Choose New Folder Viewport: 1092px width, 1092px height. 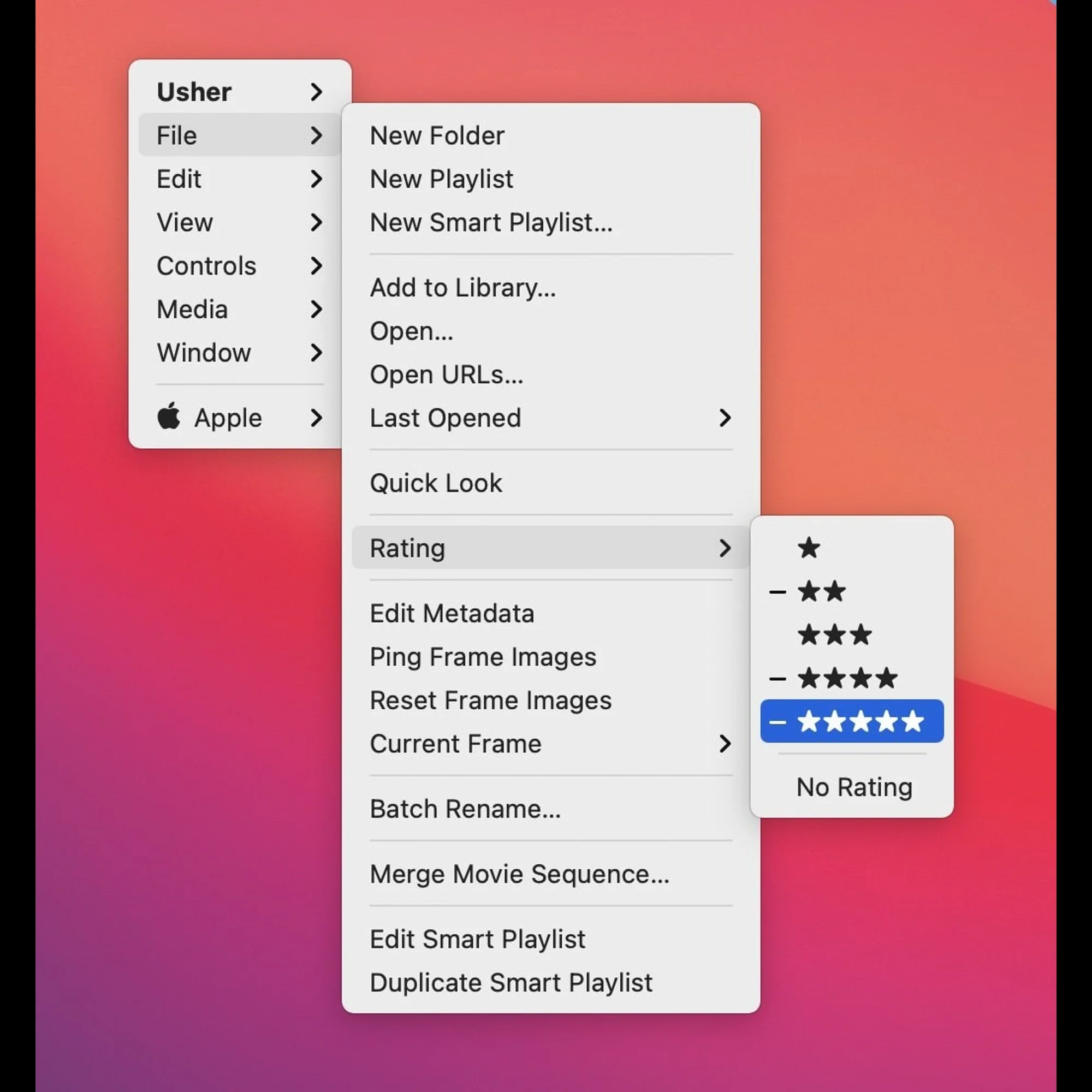tap(550, 135)
